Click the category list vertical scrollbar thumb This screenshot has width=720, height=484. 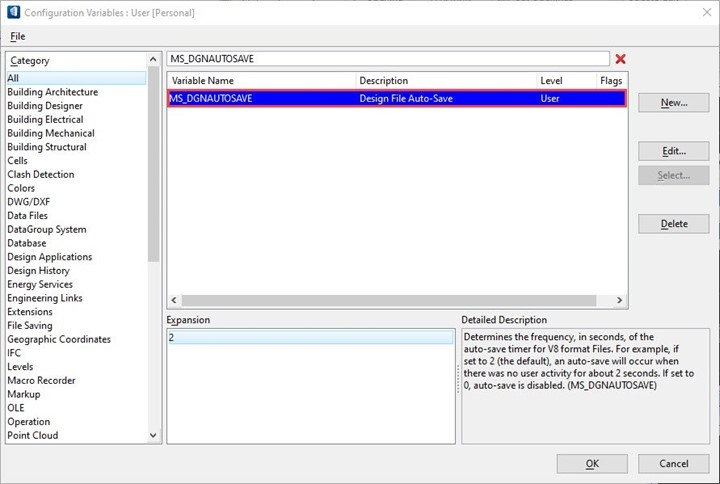click(153, 164)
